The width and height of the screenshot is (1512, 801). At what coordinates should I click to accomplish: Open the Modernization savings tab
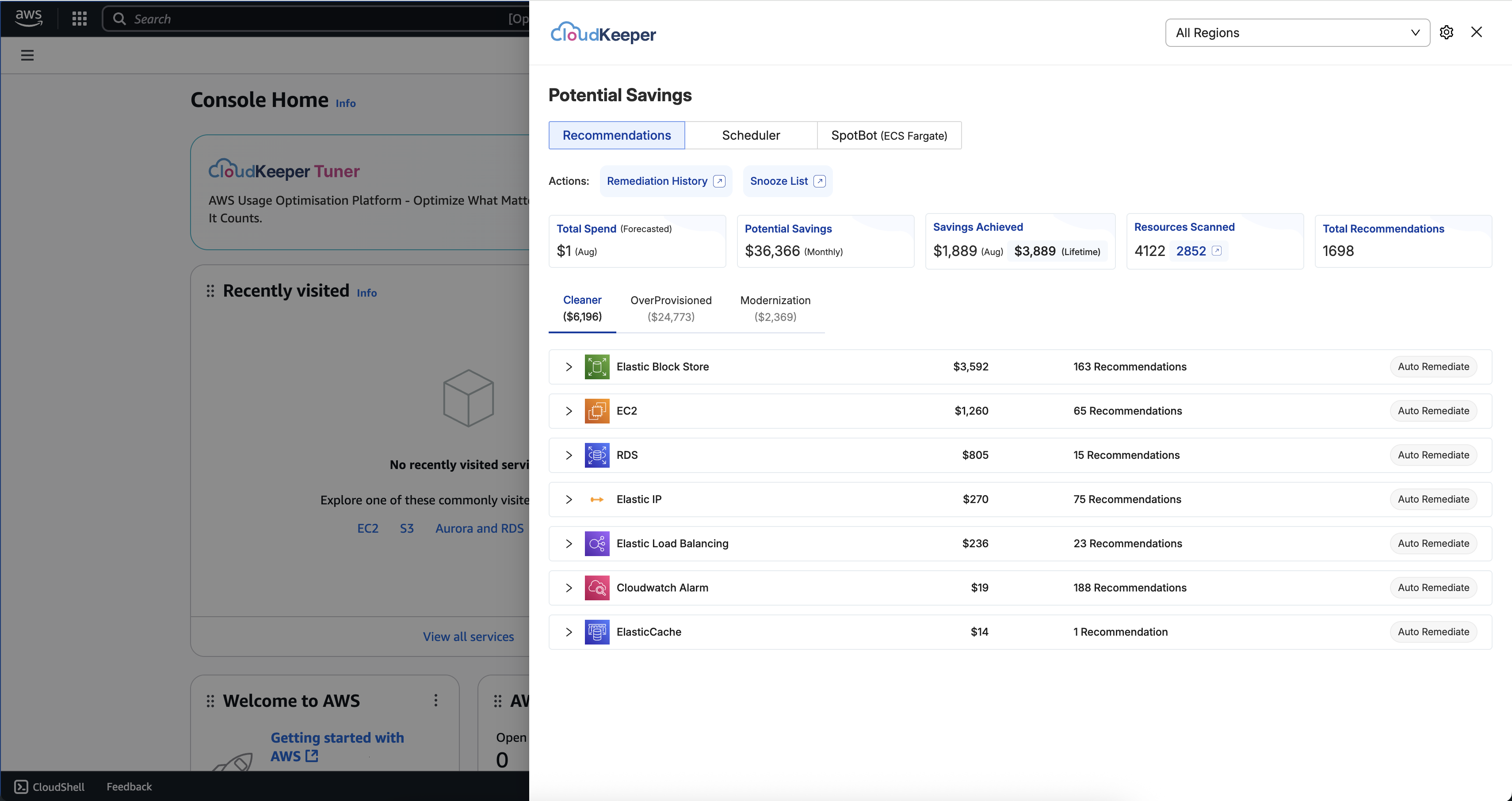[775, 308]
